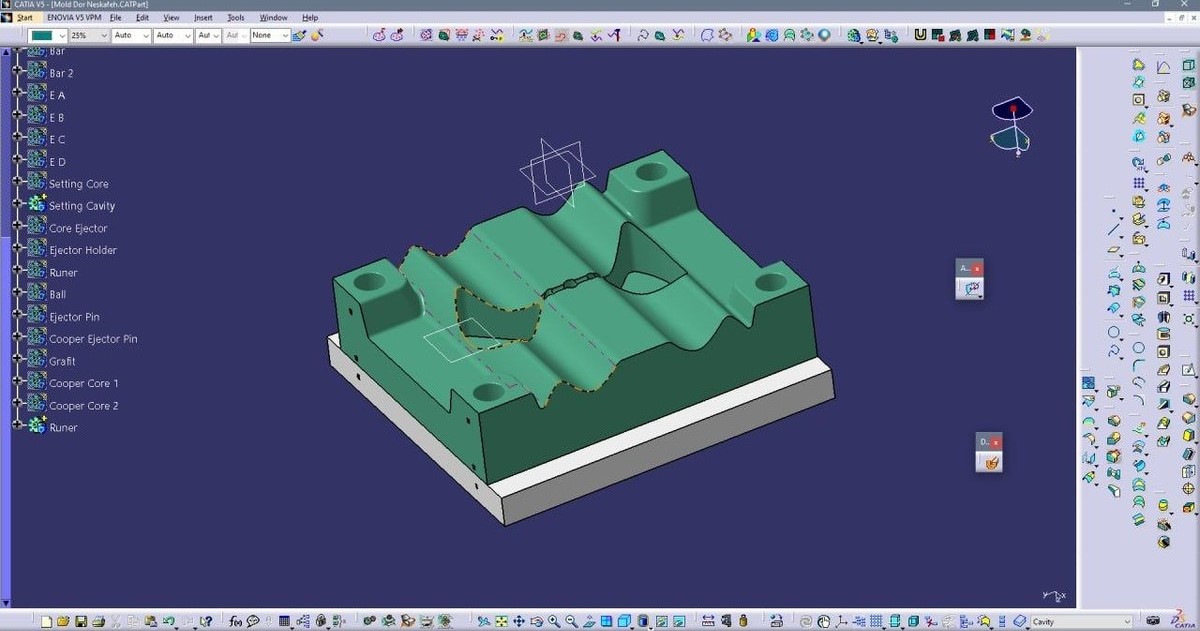Viewport: 1200px width, 631px height.
Task: Open the Window menu
Action: (x=273, y=18)
